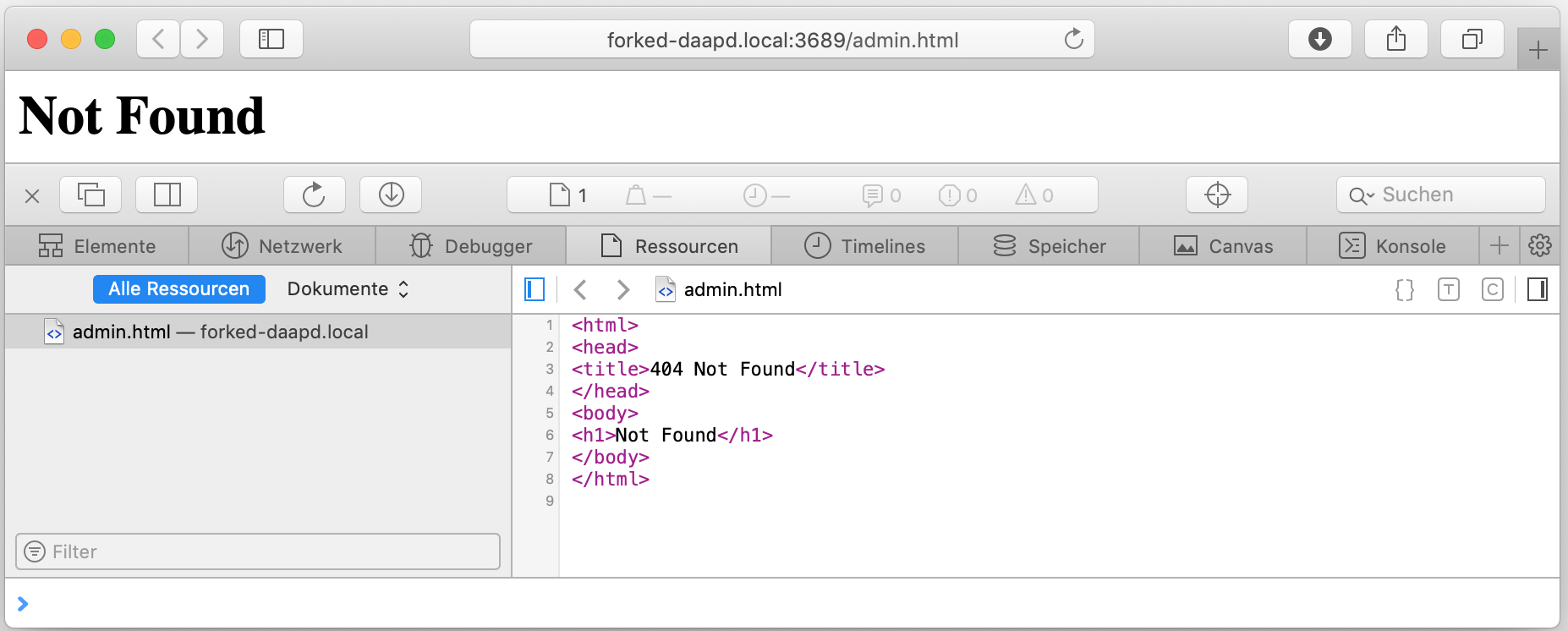Image resolution: width=1568 pixels, height=631 pixels.
Task: Toggle type information display (T icon)
Action: [1448, 290]
